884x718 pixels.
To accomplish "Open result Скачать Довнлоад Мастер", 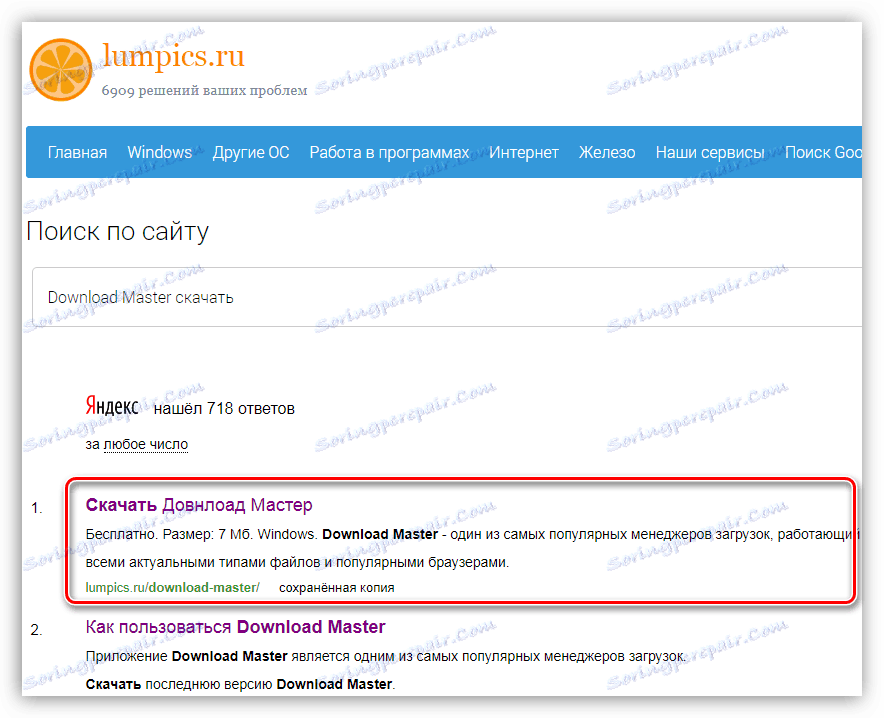I will pos(199,504).
